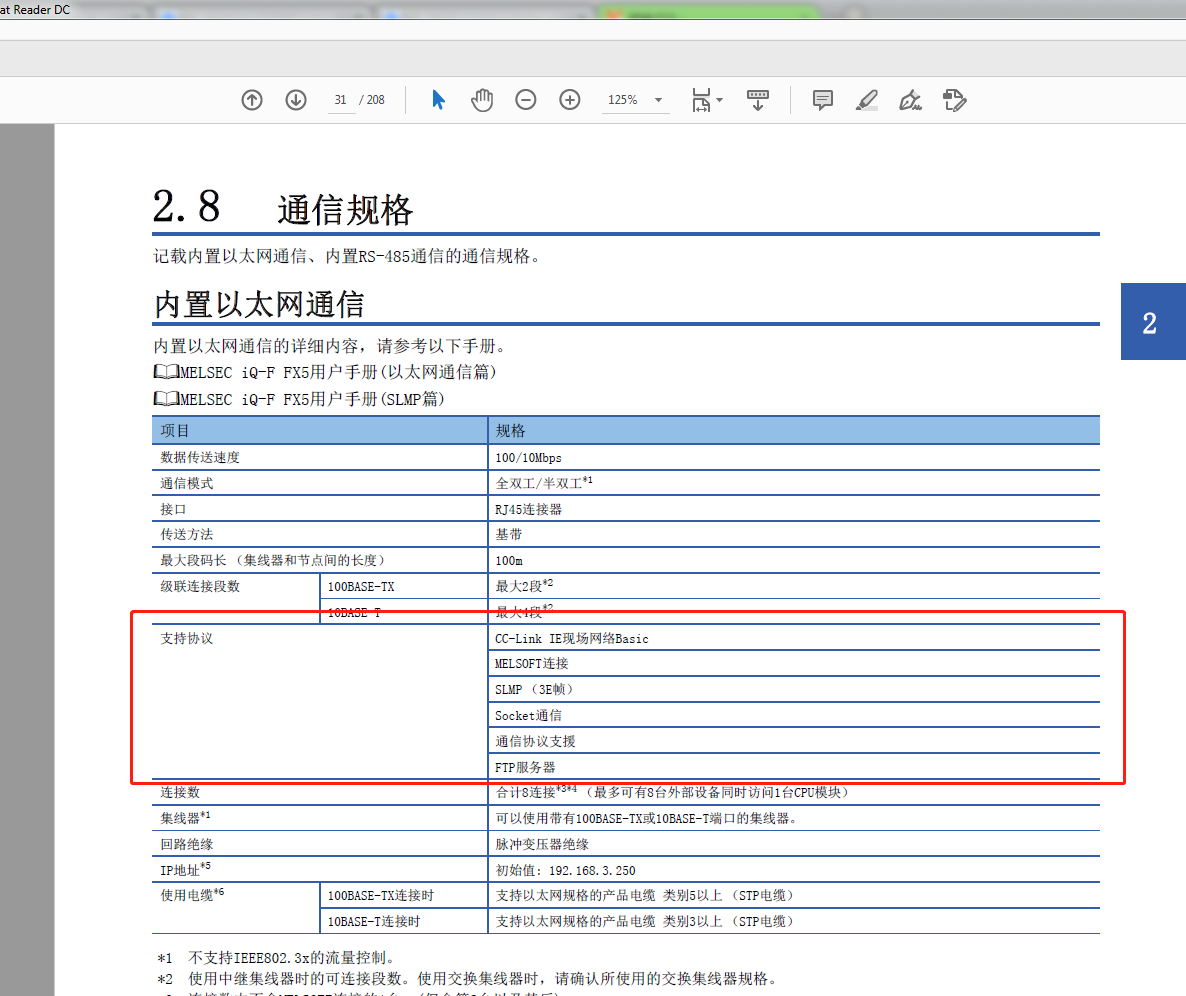Go to previous page with up arrow

click(x=252, y=100)
